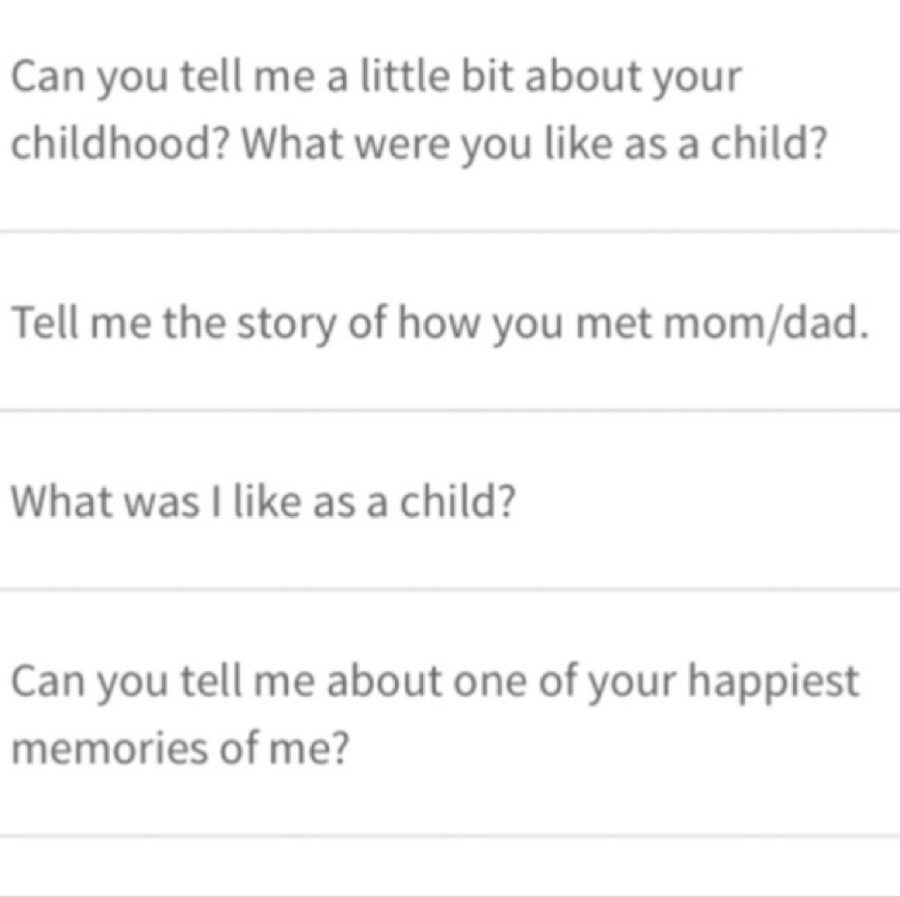The image size is (900, 897).
Task: Tap "What were you like as a child?" text
Action: click(534, 143)
